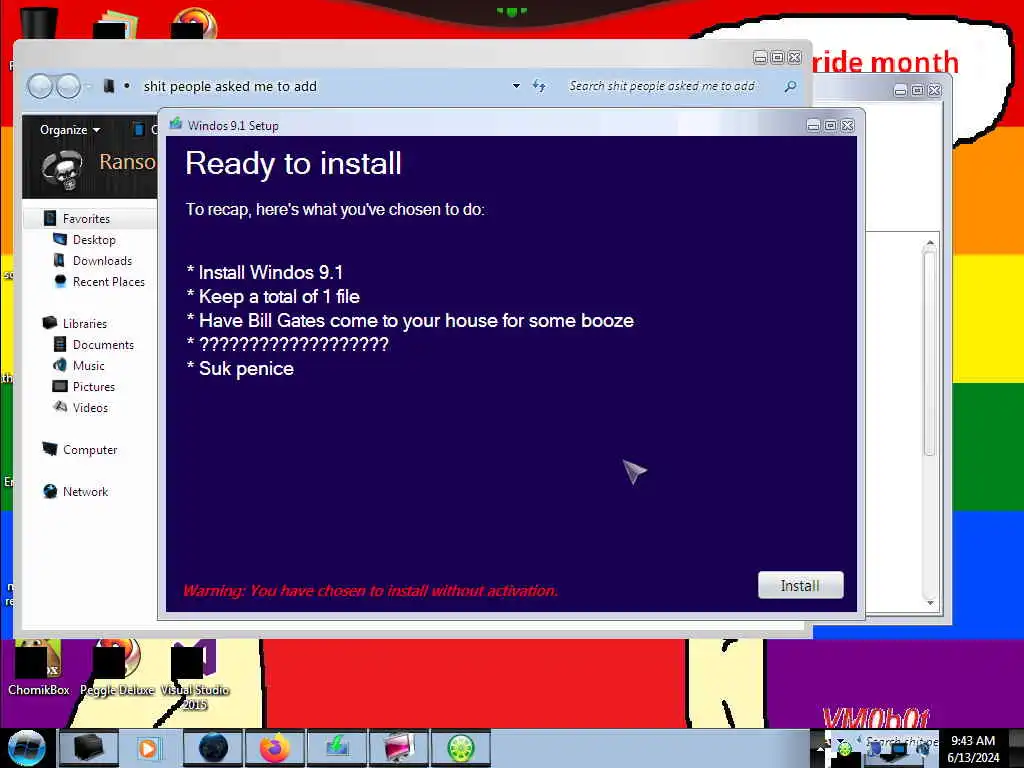Expand the address bar history dropdown
Viewport: 1024px width, 768px height.
click(516, 86)
